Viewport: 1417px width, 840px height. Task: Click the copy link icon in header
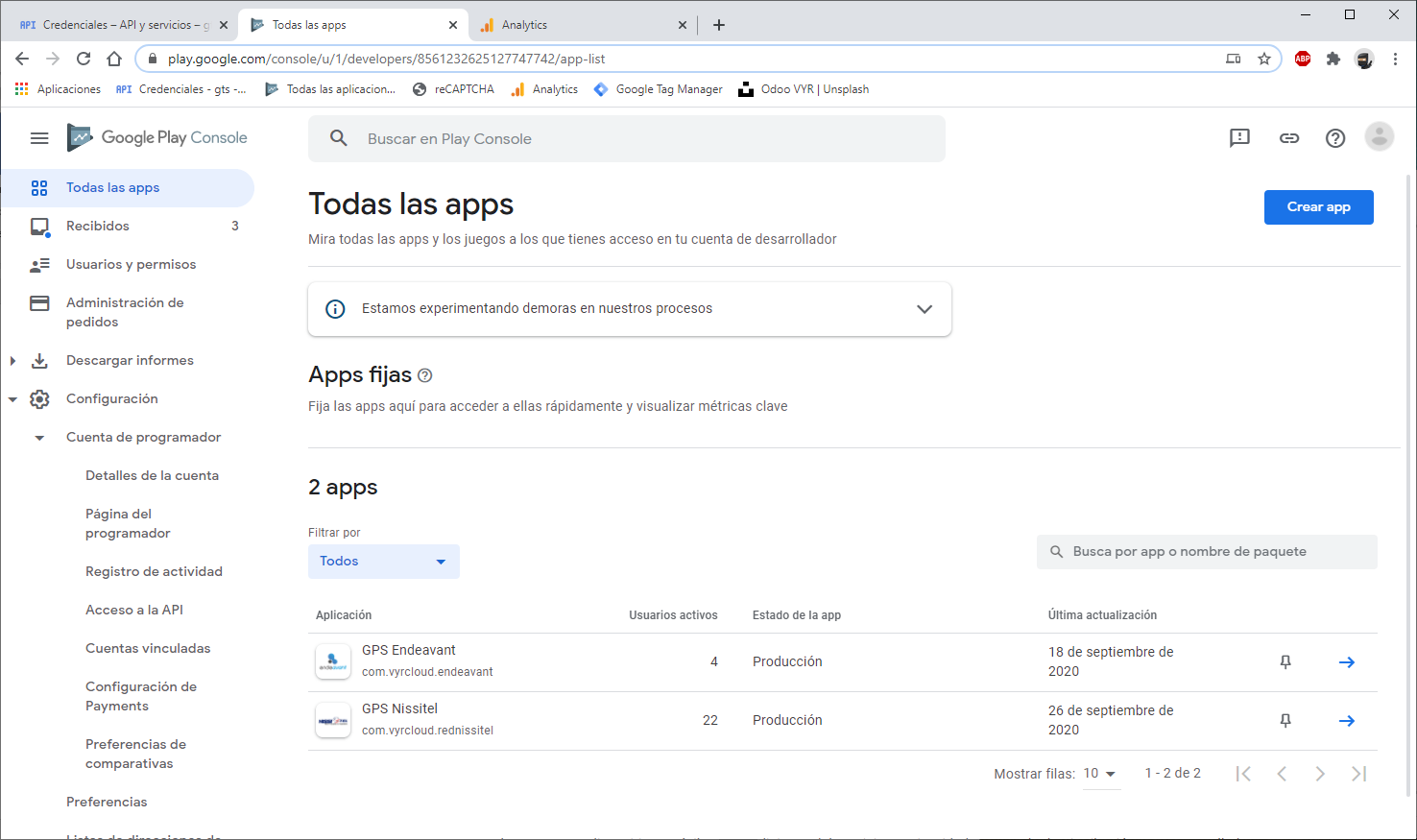coord(1288,138)
